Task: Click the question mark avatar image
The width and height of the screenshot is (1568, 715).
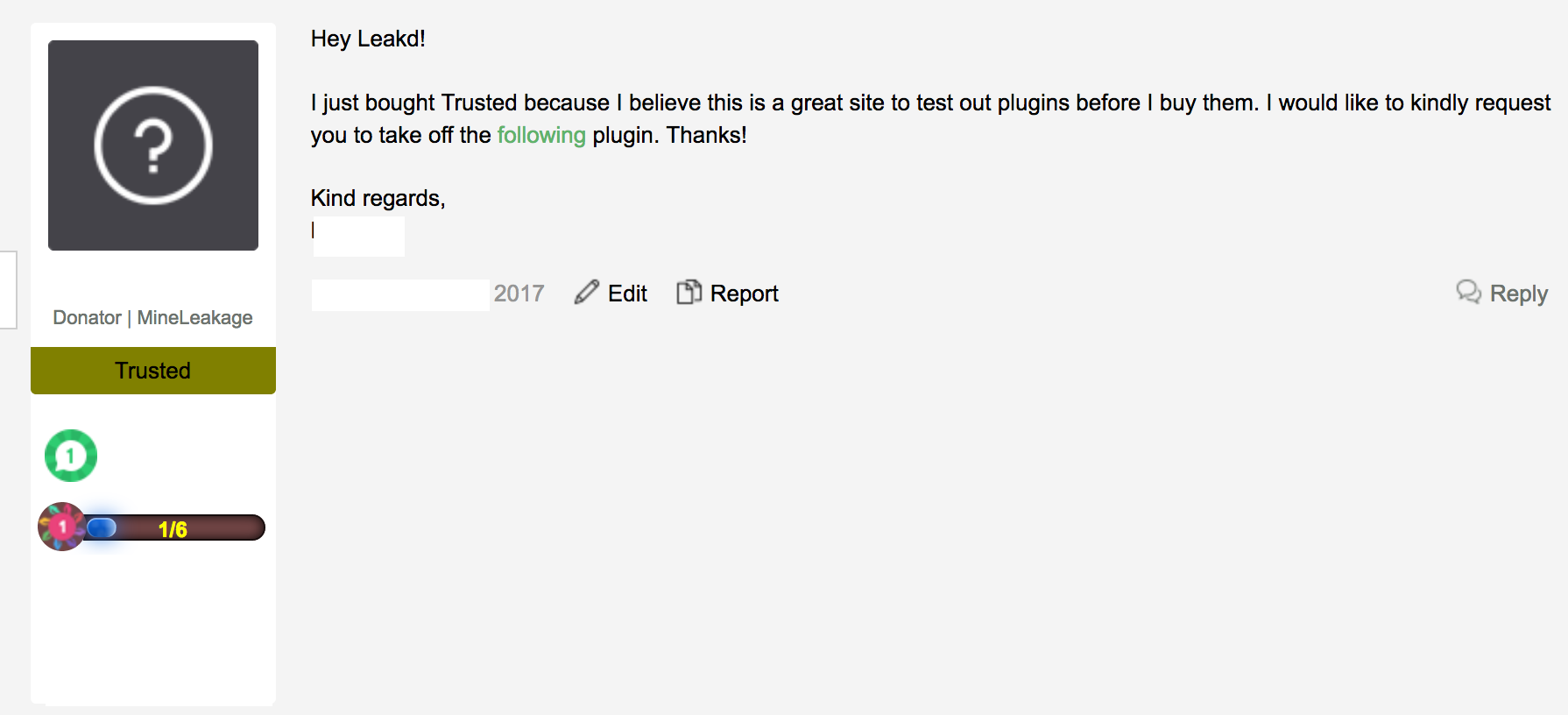Action: pyautogui.click(x=153, y=145)
